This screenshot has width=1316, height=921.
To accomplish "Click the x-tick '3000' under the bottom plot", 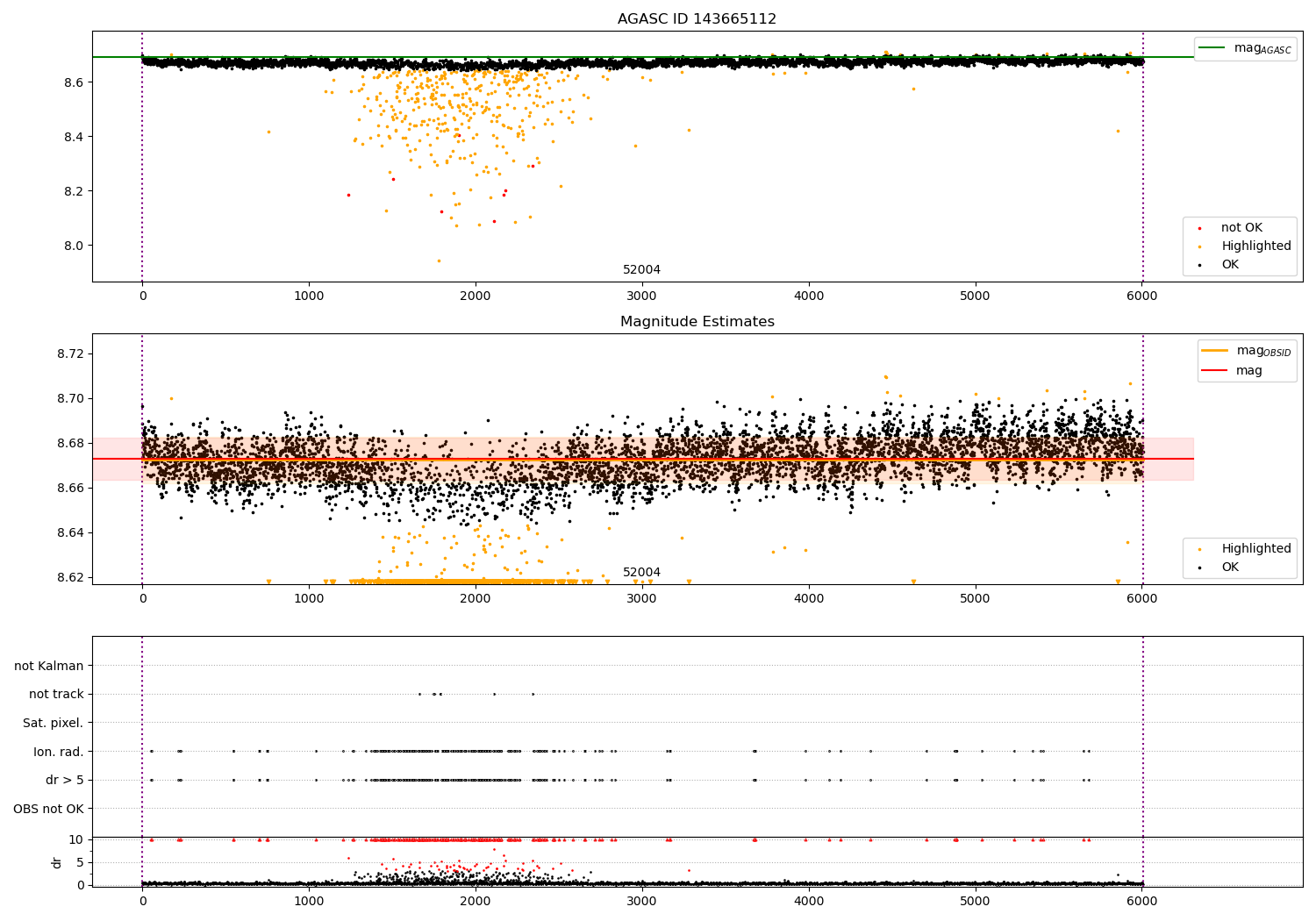I will (642, 902).
